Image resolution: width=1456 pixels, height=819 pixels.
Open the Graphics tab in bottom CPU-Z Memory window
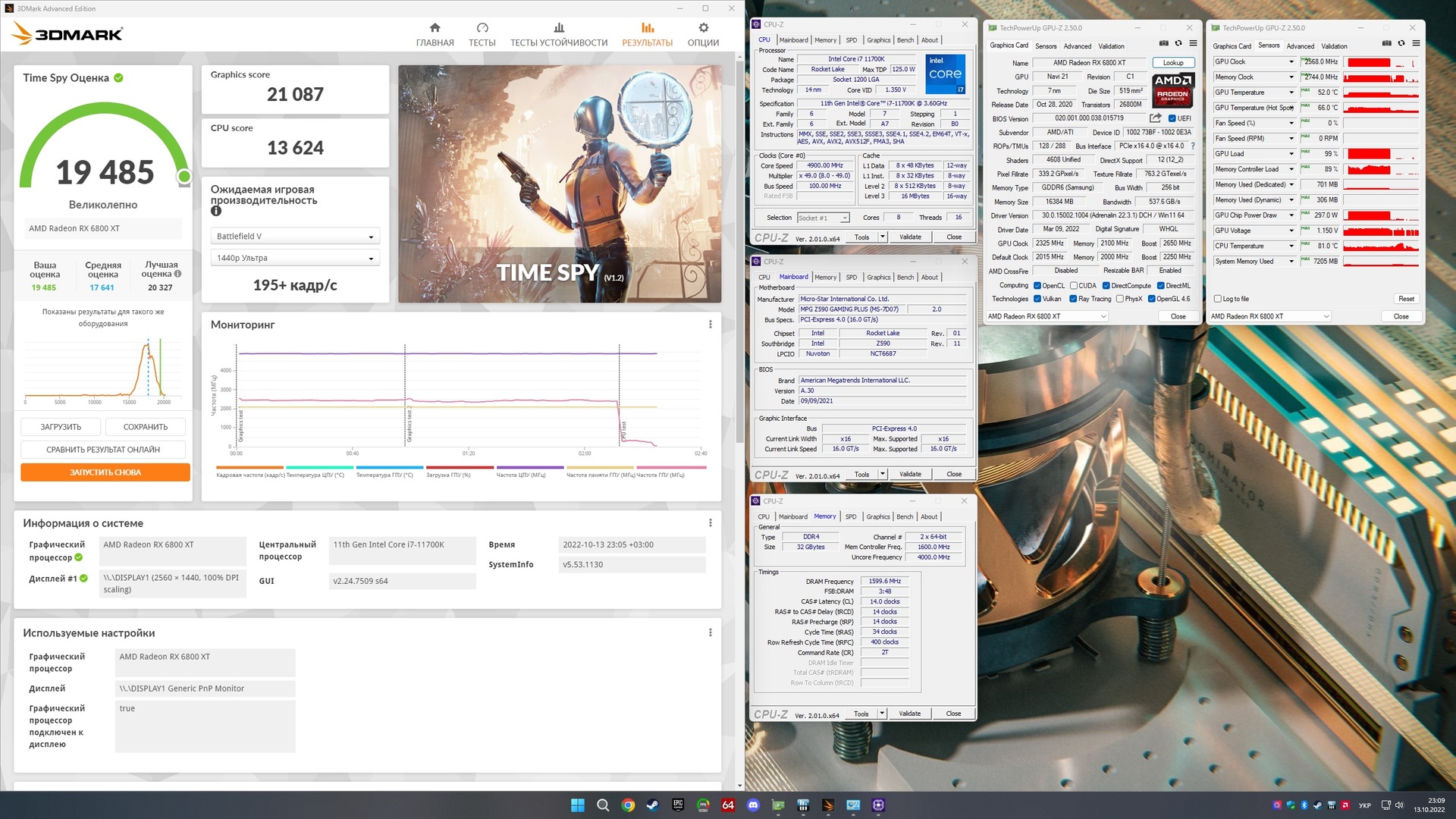[878, 516]
